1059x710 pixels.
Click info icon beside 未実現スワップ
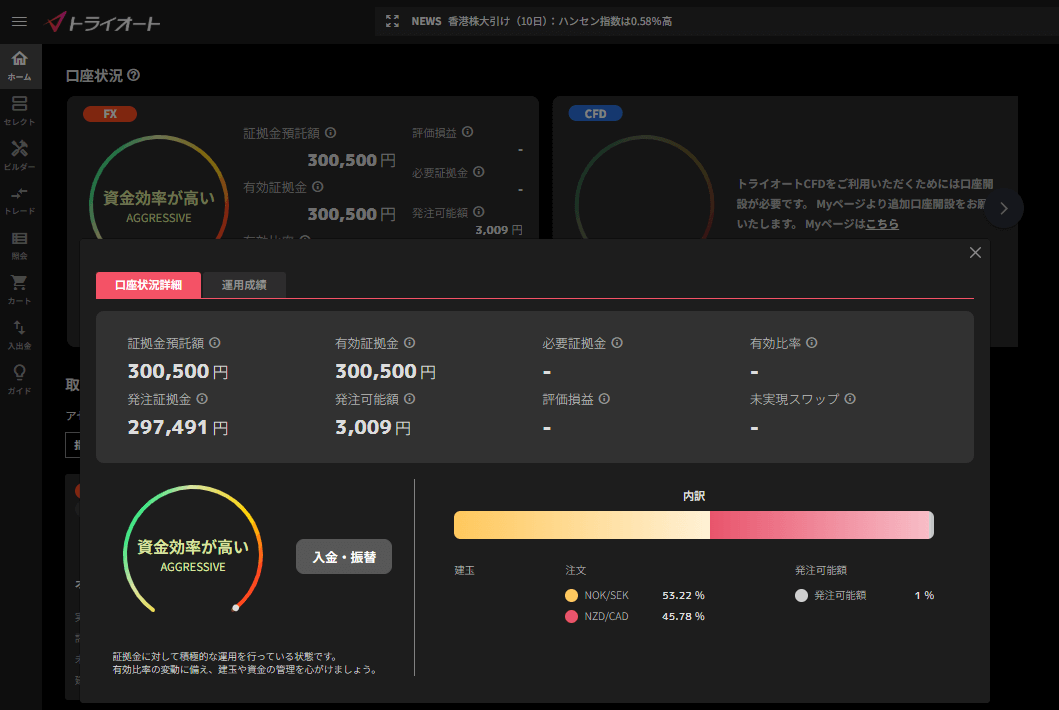(x=850, y=399)
